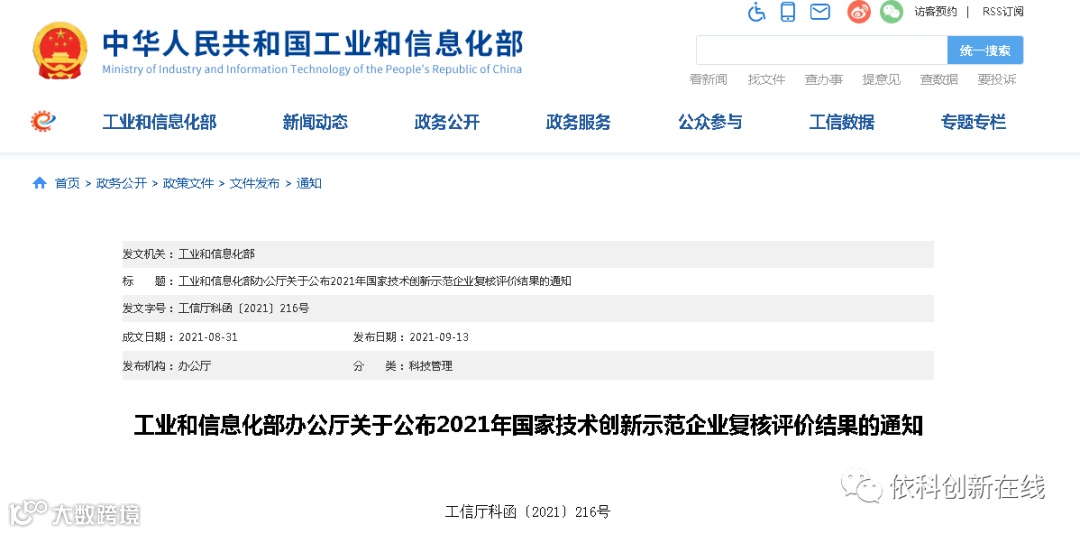Viewport: 1080px width, 534px height.
Task: Click the gear logo beside navigation menu
Action: click(43, 122)
